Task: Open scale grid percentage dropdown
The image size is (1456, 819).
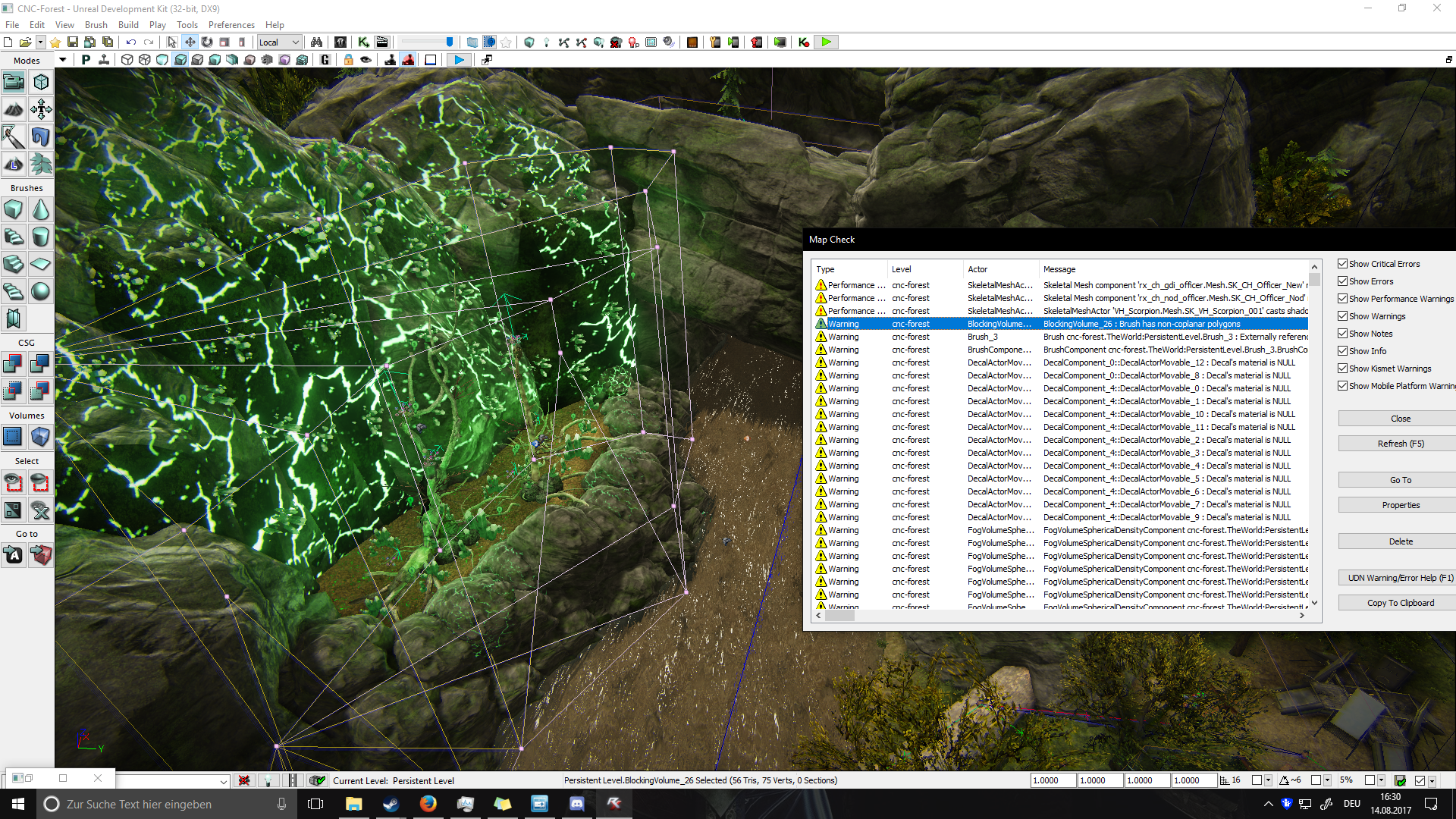Action: [1381, 780]
